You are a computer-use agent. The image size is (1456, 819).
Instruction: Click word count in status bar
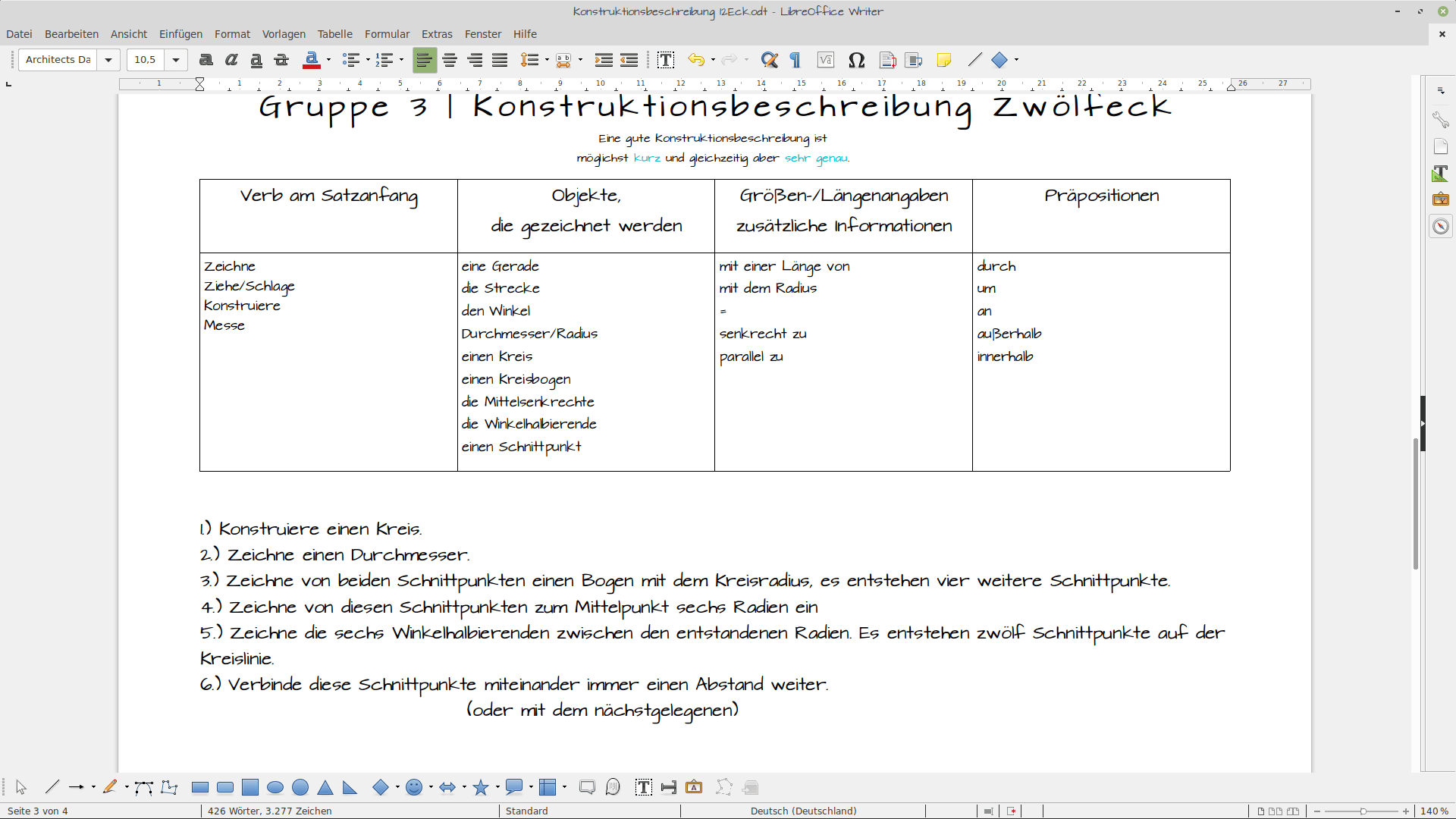tap(270, 811)
